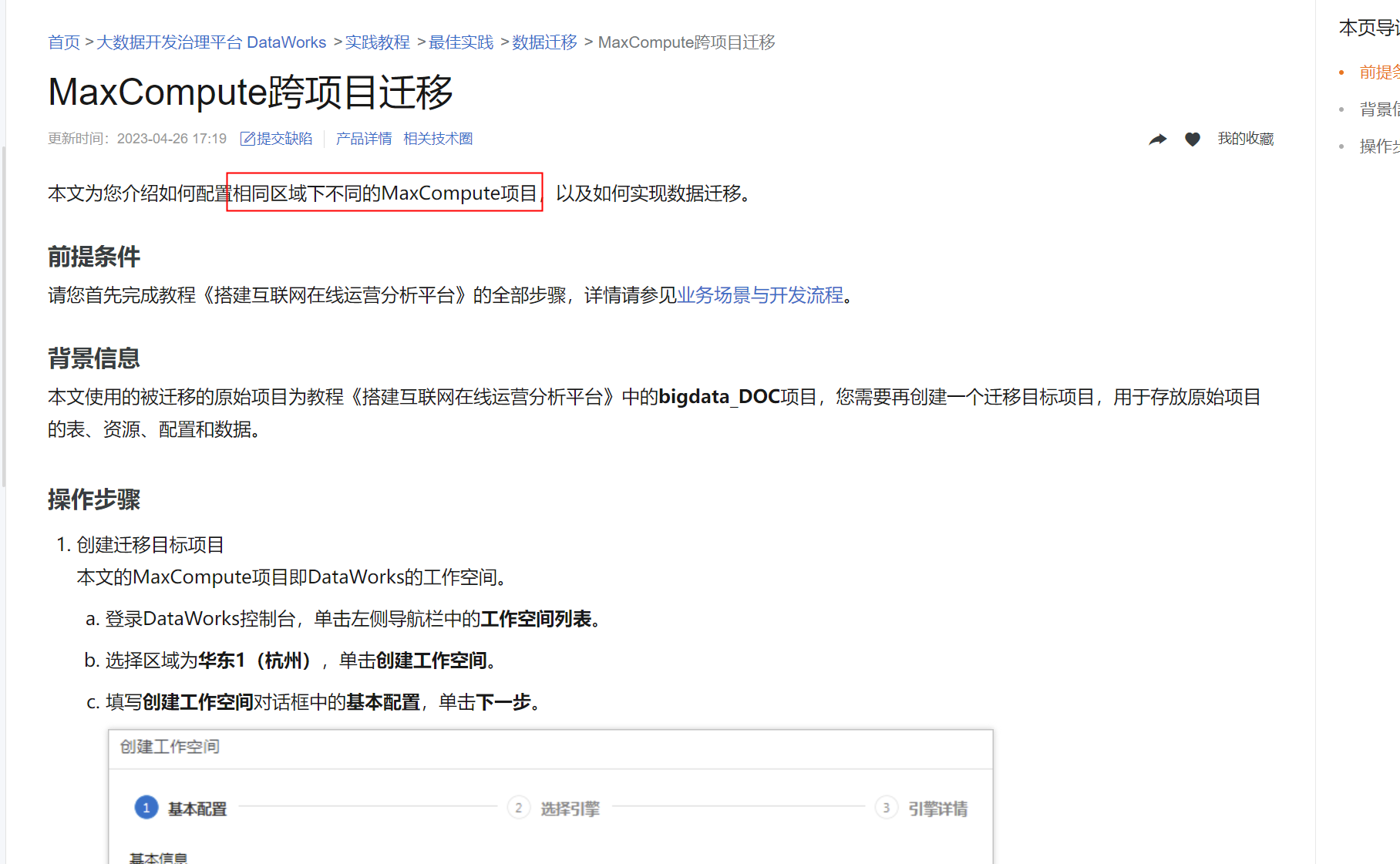Click the 操作步骤 section heading
This screenshot has height=864, width=1400.
point(94,499)
